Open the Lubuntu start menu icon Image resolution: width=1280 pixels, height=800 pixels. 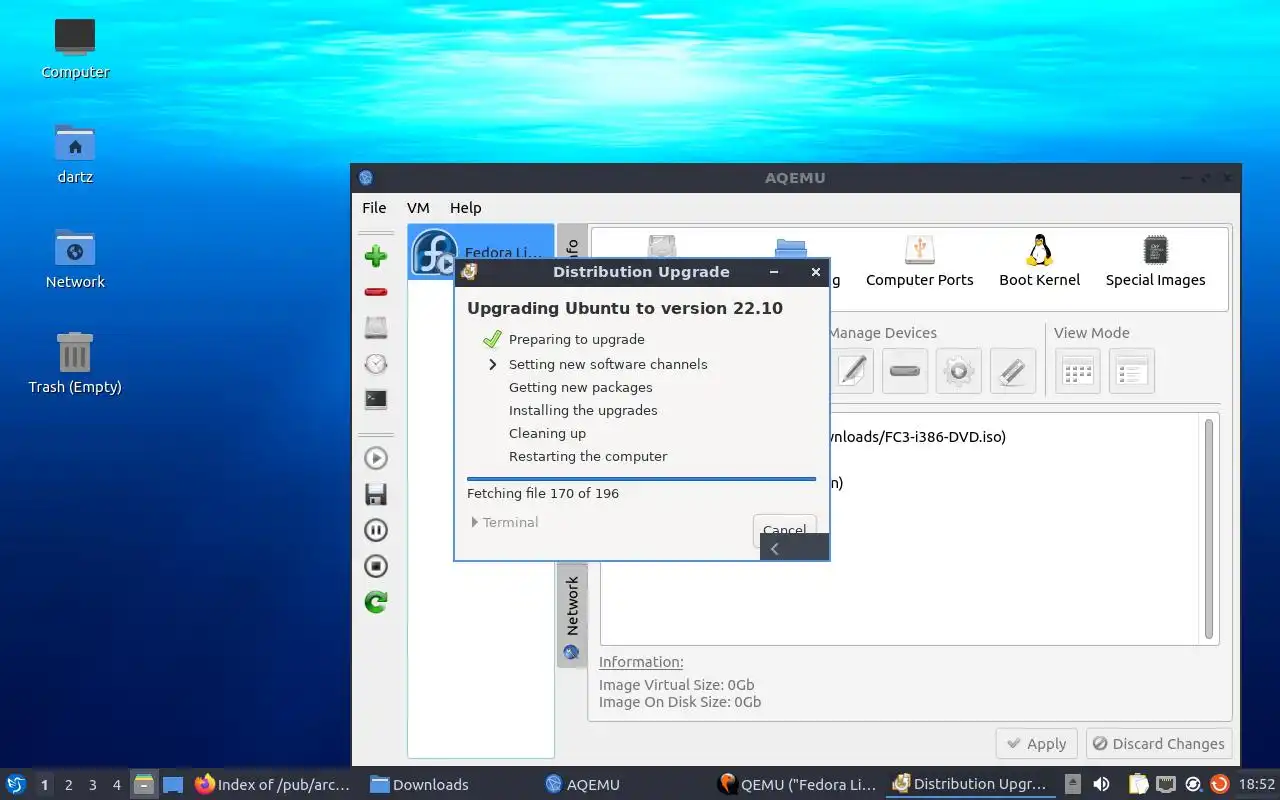(16, 784)
